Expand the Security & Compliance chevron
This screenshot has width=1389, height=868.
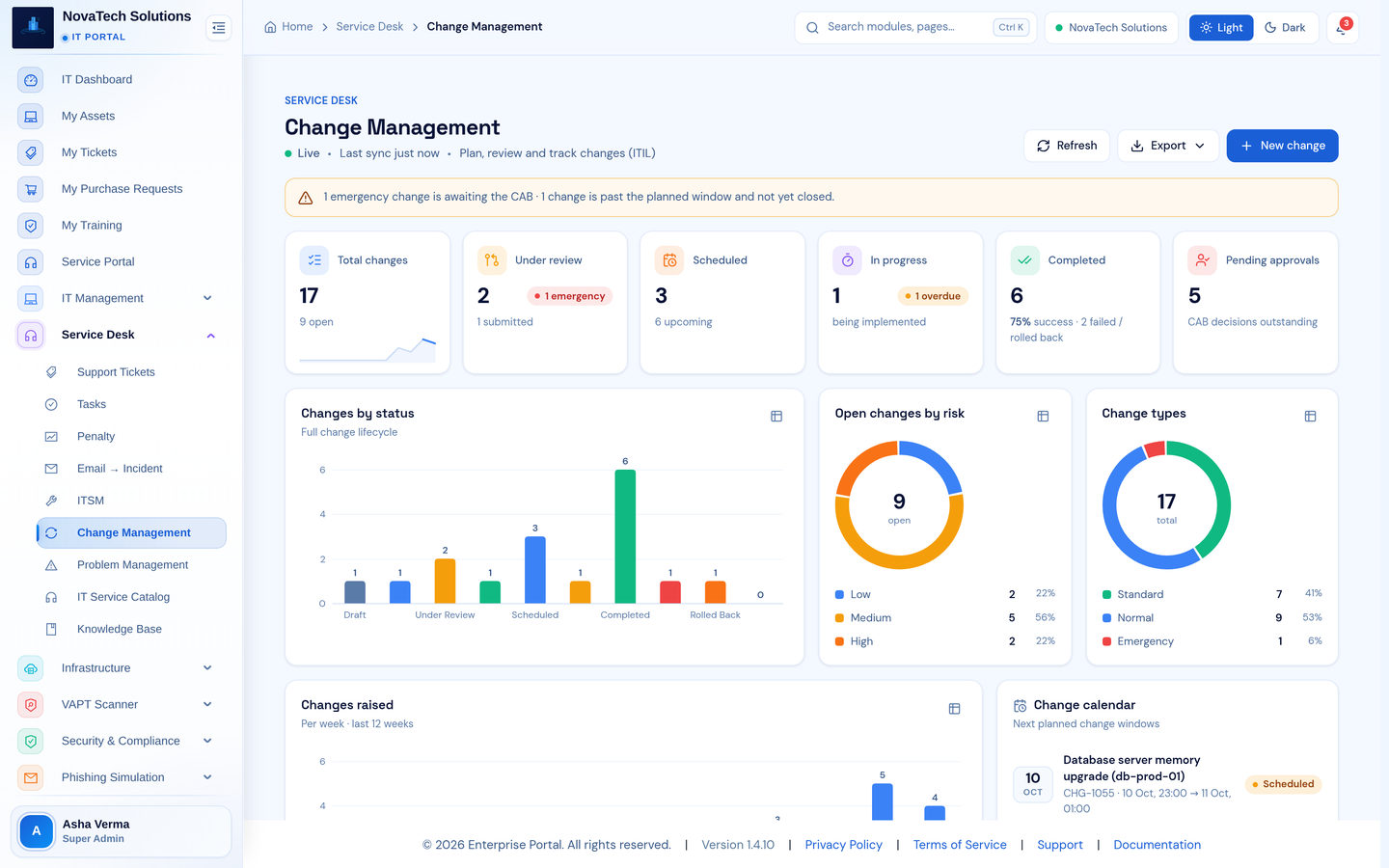point(207,742)
